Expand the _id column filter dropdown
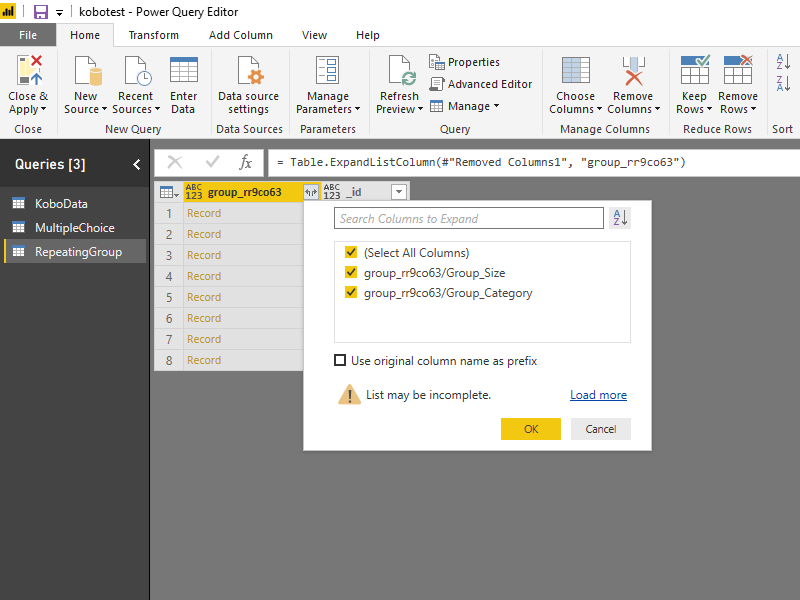 [x=397, y=190]
